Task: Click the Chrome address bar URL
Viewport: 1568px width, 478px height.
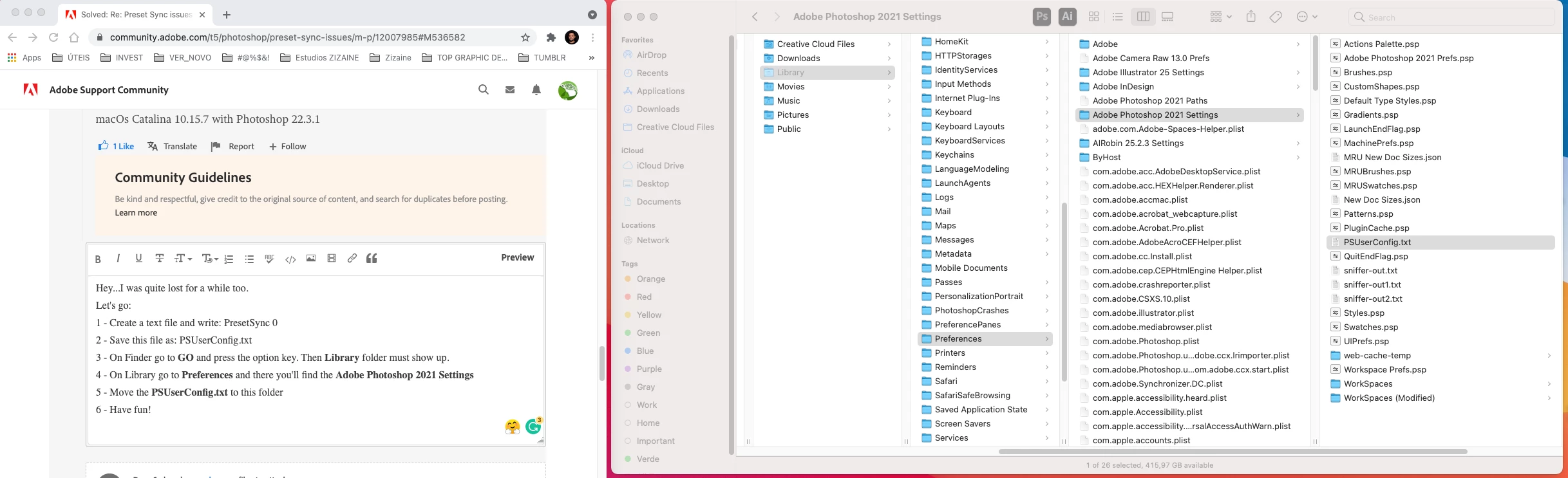Action: tap(287, 37)
